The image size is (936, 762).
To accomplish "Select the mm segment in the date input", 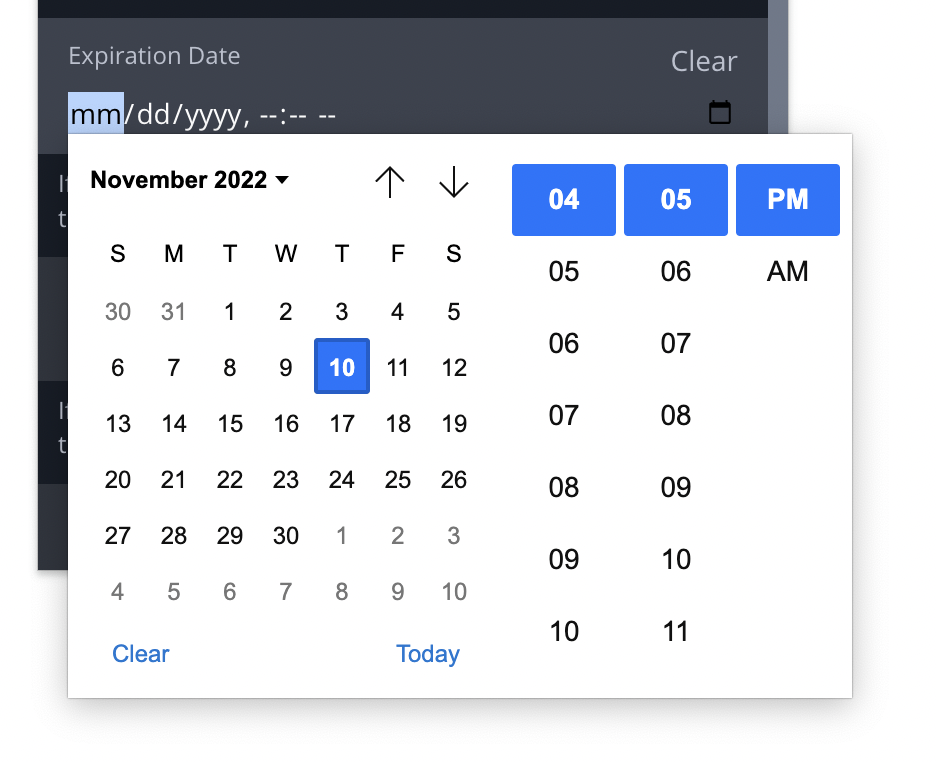I will point(95,113).
